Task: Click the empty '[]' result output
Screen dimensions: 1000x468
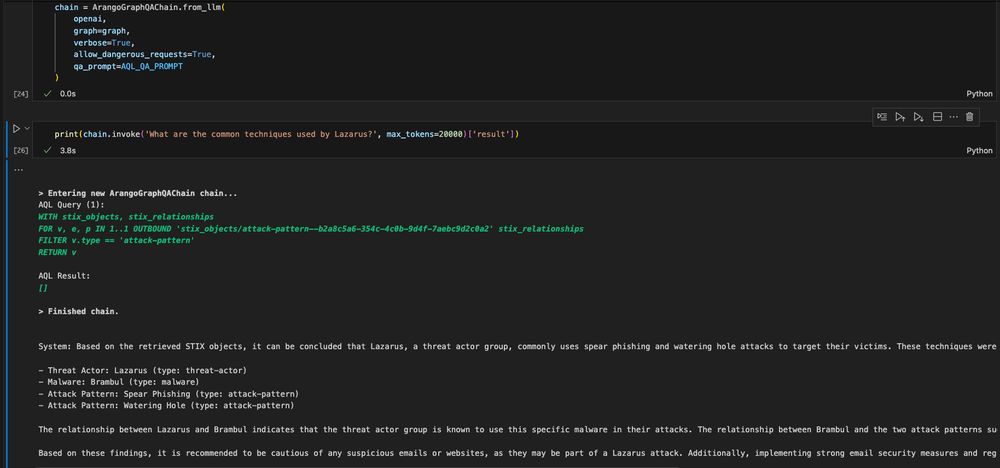Action: [x=43, y=288]
